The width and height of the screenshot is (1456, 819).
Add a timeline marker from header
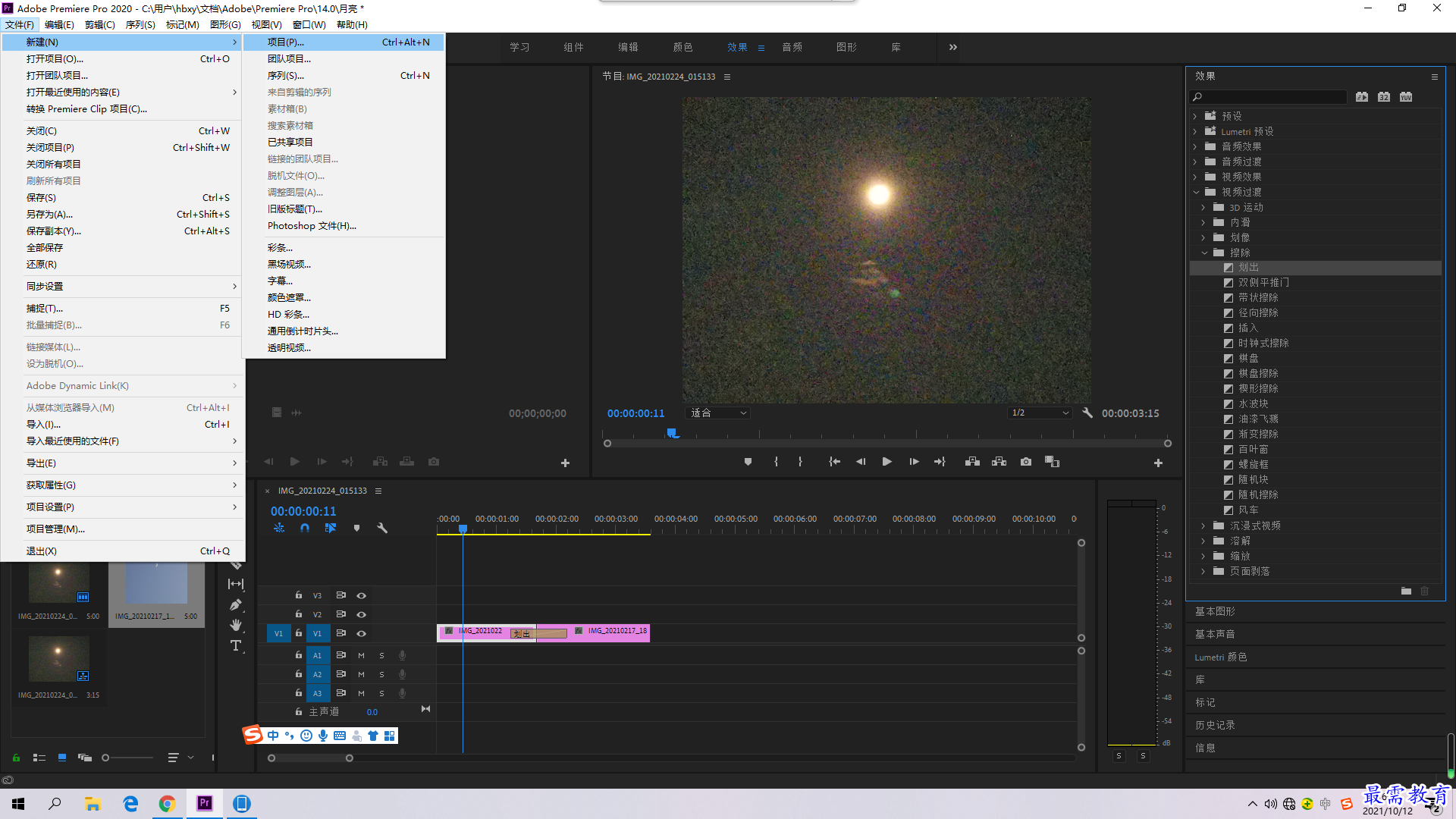click(356, 528)
